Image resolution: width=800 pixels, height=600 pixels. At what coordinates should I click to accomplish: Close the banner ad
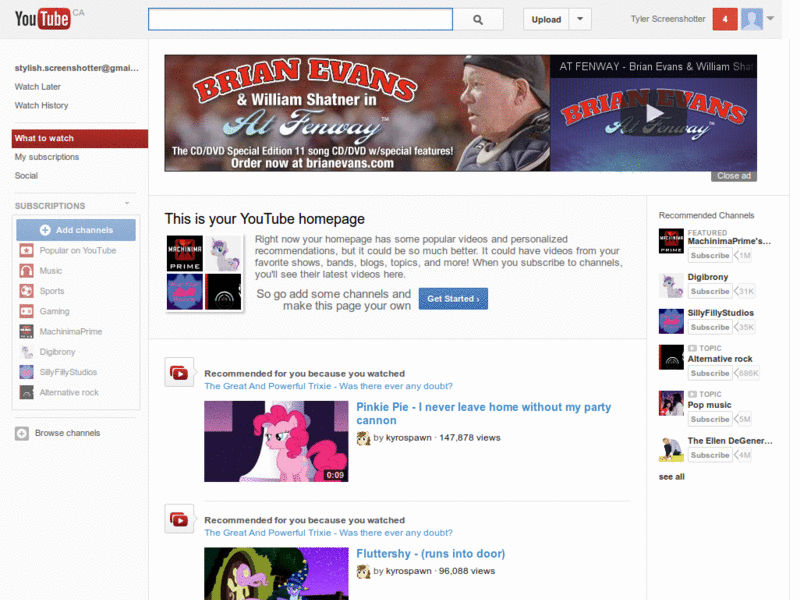click(734, 176)
